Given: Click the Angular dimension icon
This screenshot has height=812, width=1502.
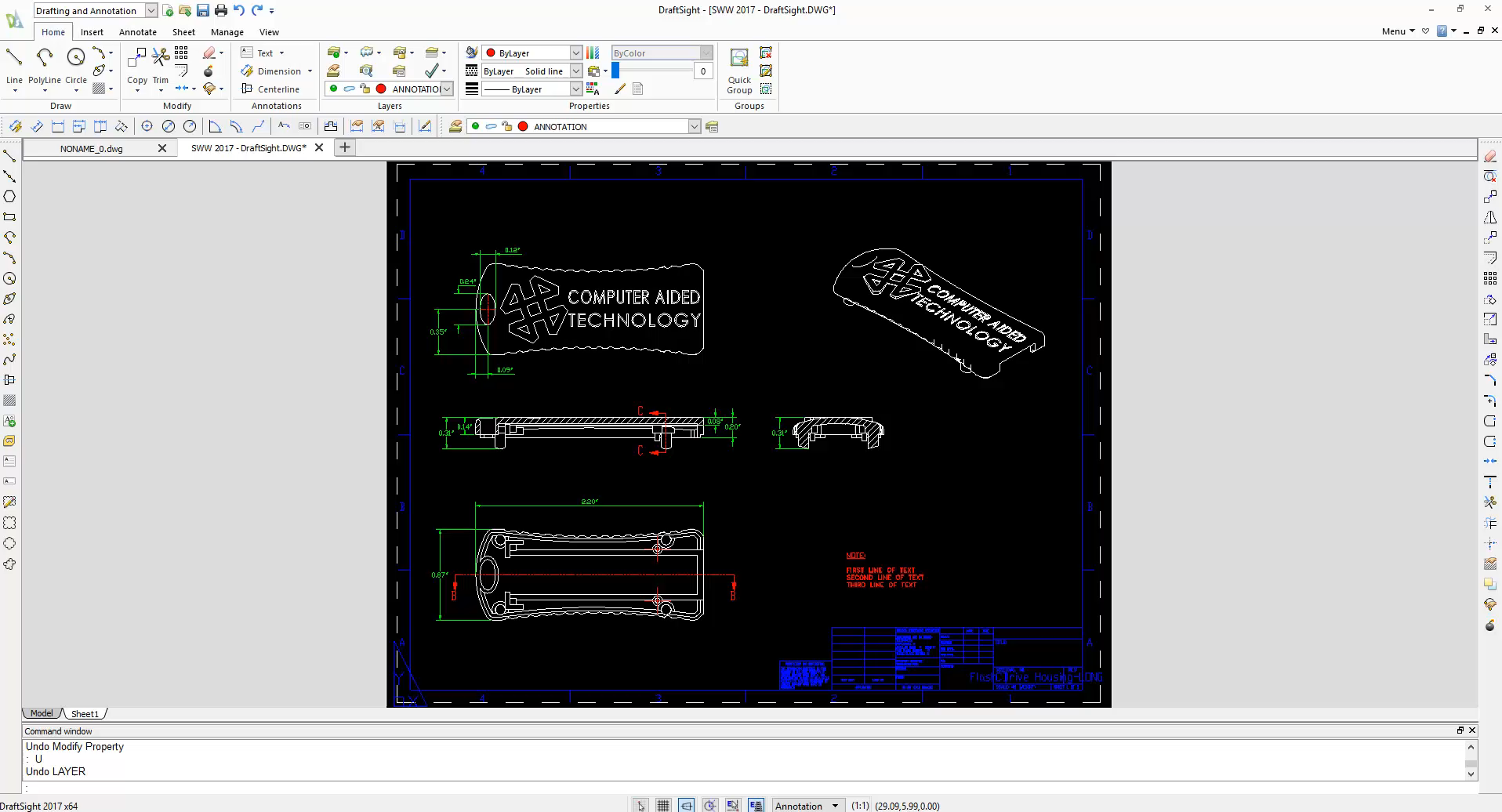Looking at the screenshot, I should [215, 126].
